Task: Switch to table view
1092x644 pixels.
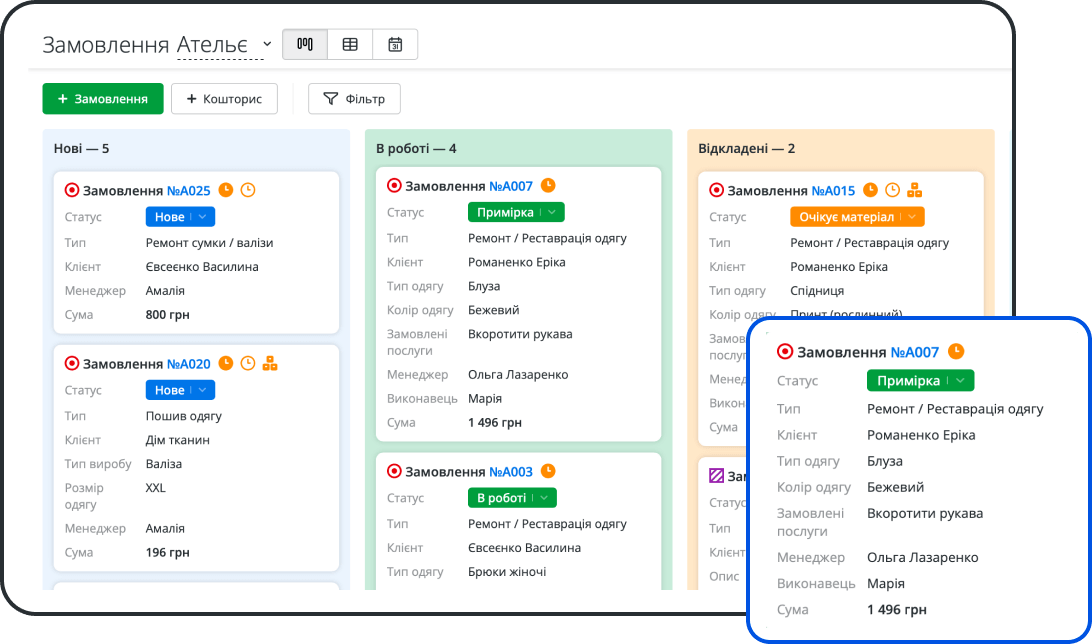Action: [350, 45]
